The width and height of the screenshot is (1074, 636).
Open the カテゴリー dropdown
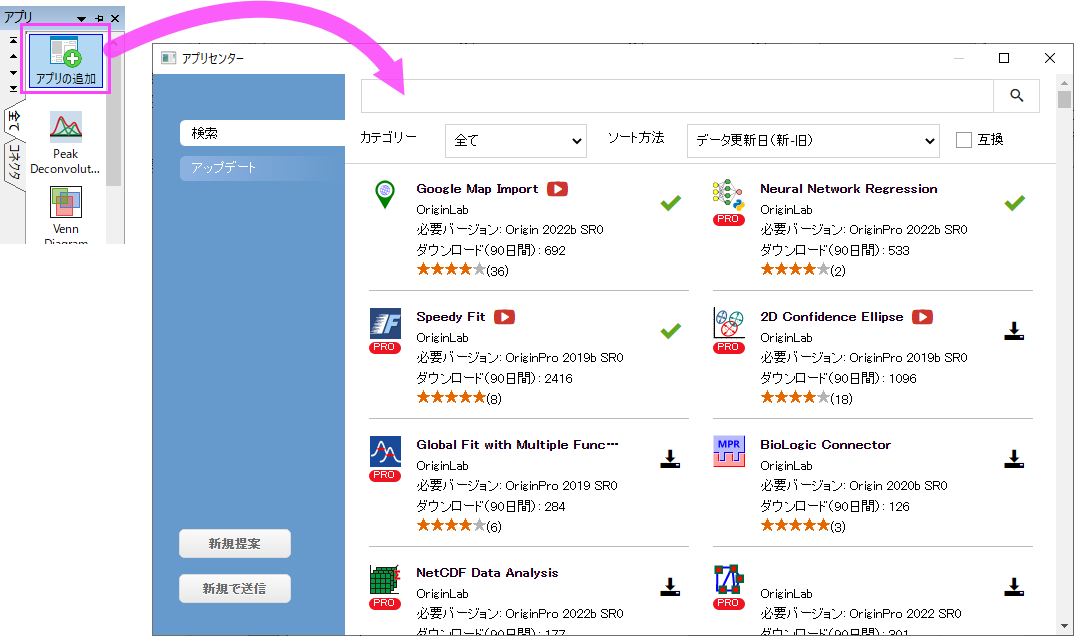coord(516,140)
